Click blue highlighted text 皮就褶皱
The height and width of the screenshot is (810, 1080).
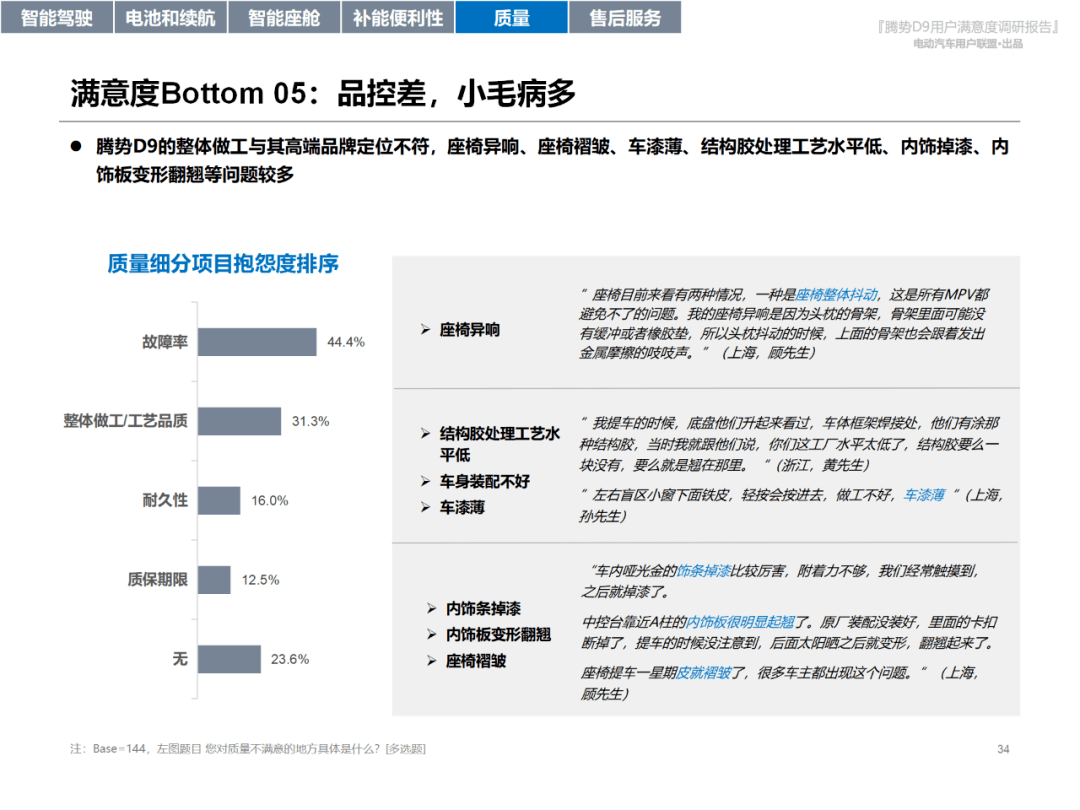[x=703, y=672]
